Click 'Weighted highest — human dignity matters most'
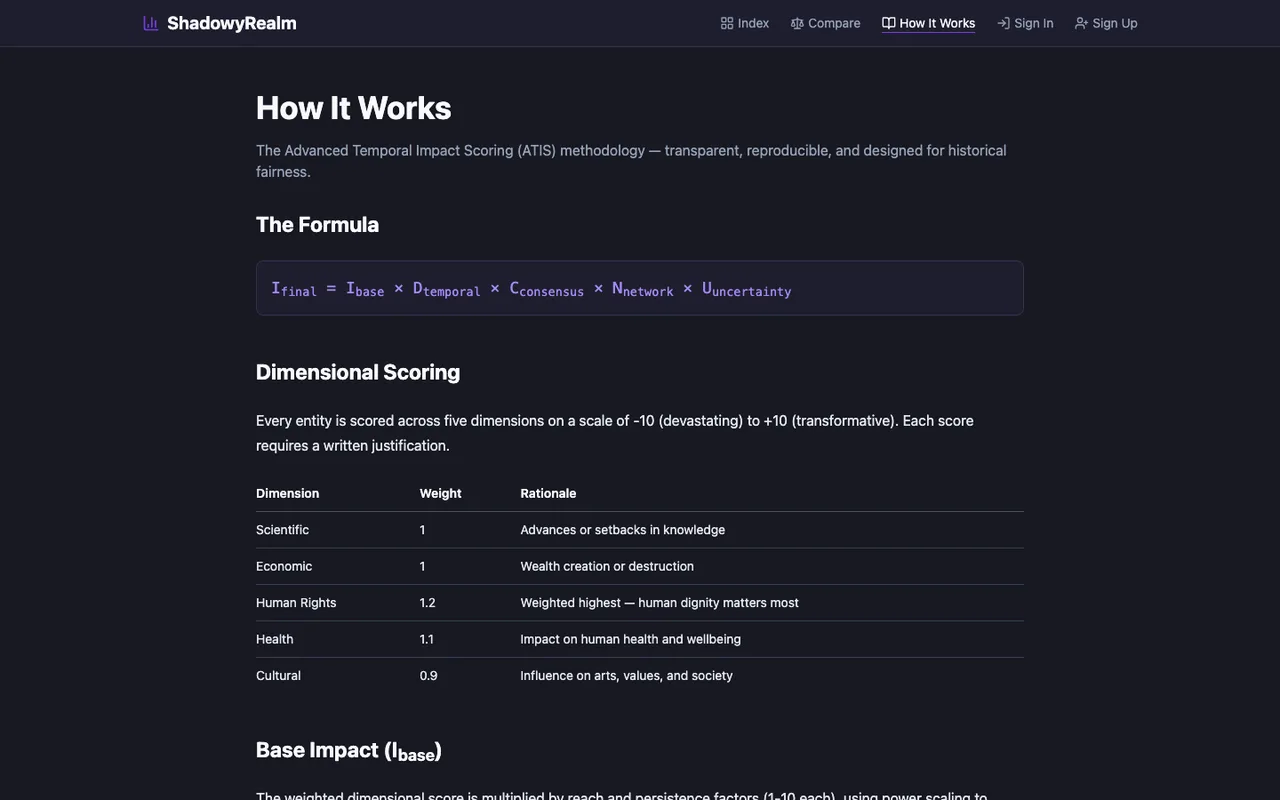The image size is (1280, 800). coord(660,603)
